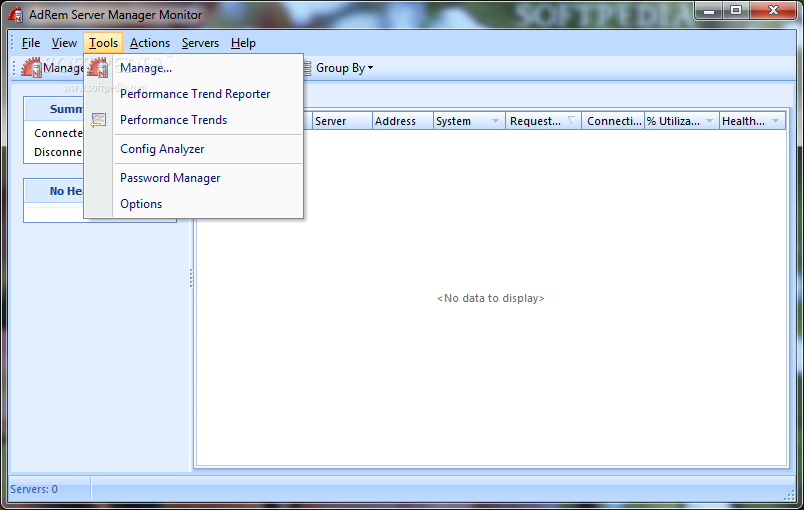Click the status bar resize grip
Image resolution: width=804 pixels, height=510 pixels.
[x=789, y=495]
